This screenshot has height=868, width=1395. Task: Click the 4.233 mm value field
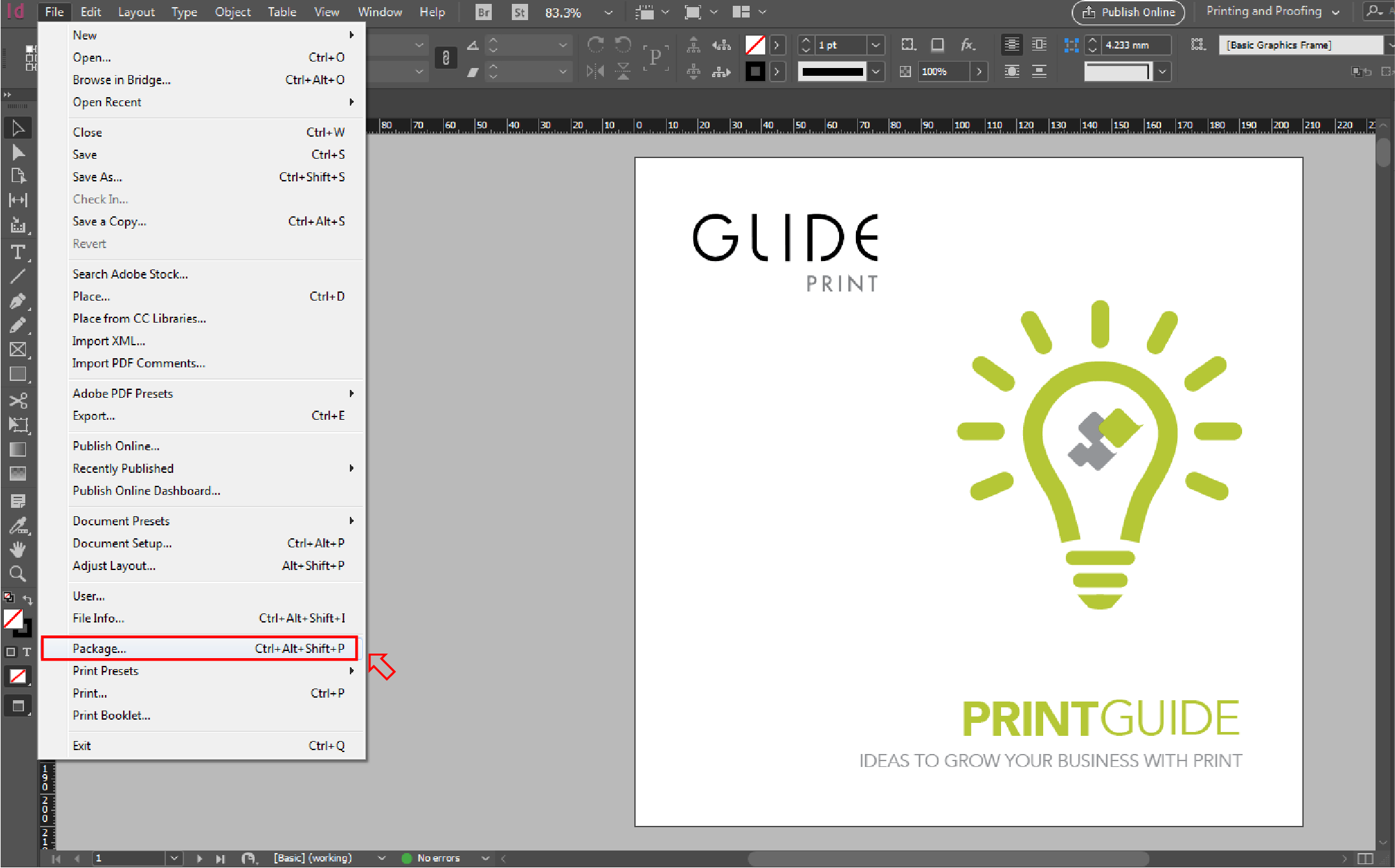[1136, 45]
